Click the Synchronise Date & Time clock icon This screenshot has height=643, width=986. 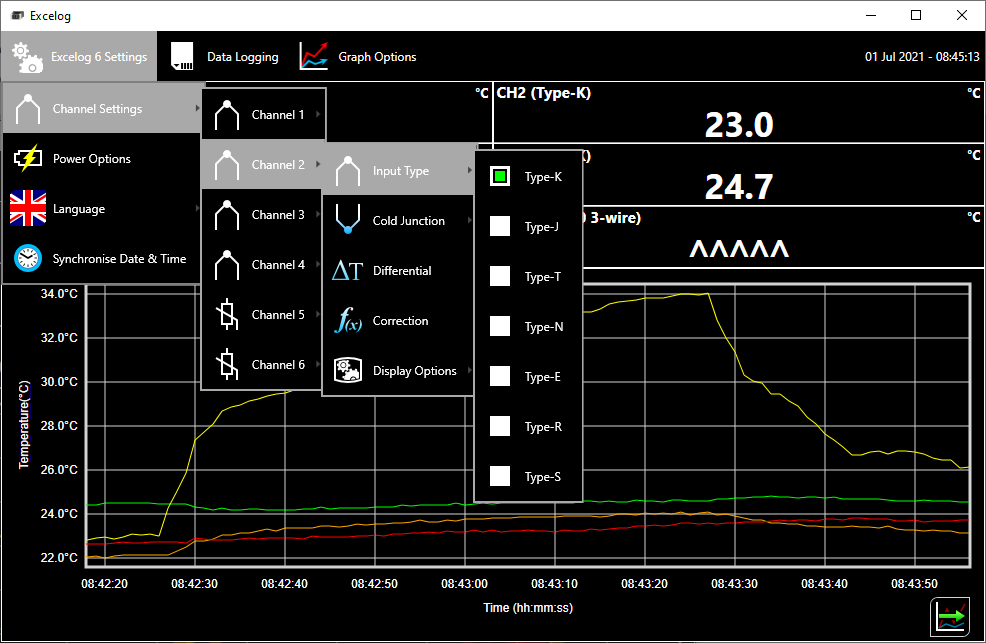coord(28,258)
